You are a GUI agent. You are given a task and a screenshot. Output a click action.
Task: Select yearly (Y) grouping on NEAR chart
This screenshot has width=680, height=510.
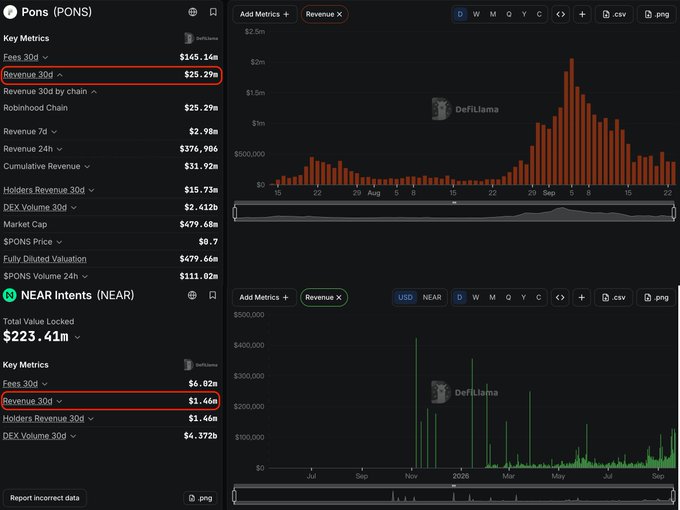523,298
